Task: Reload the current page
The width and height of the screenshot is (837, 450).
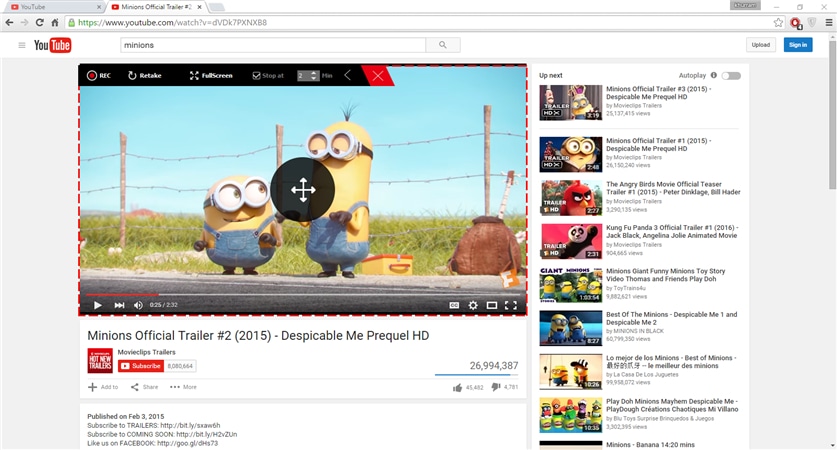Action: 40,22
